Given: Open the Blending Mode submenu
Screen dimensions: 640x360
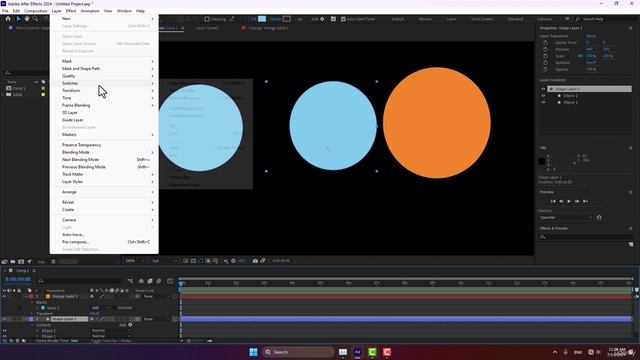Looking at the screenshot, I should click(104, 152).
